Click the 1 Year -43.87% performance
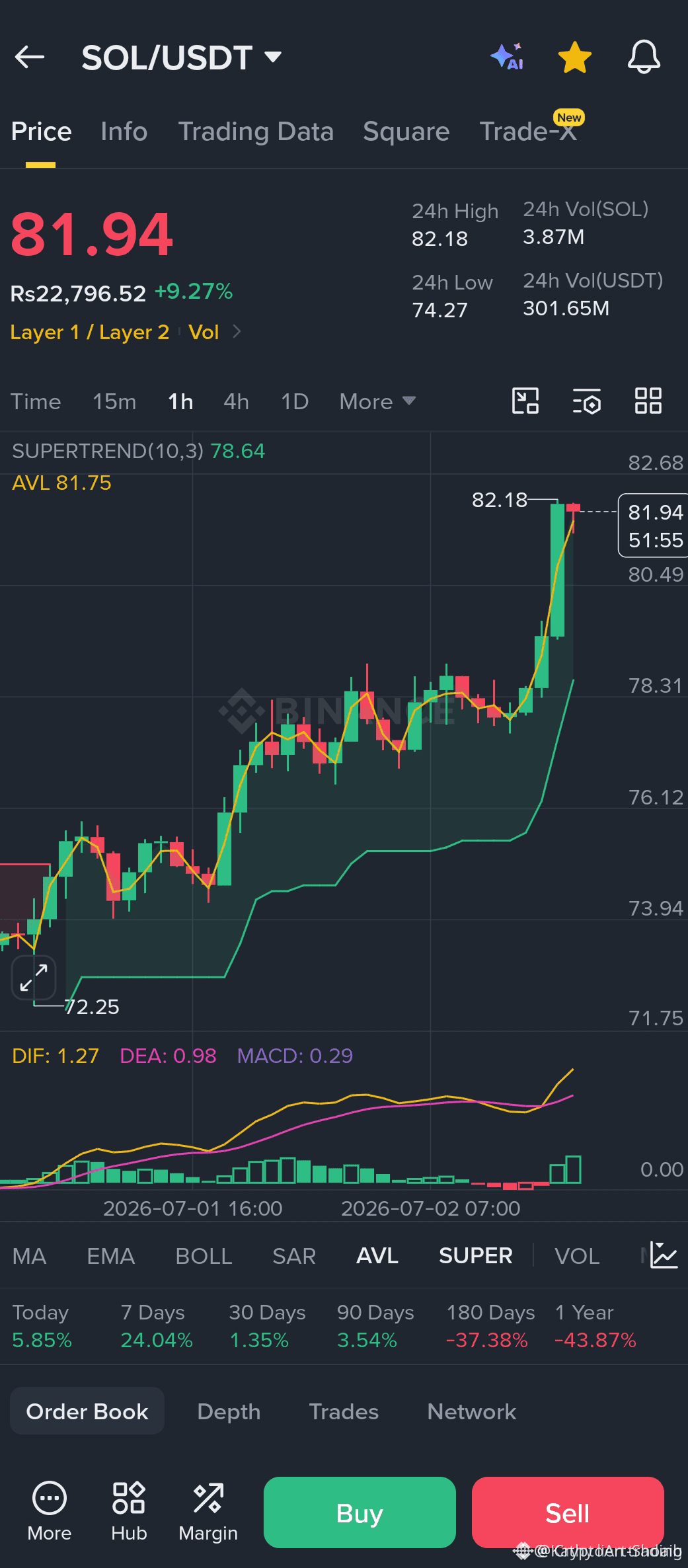 coord(595,1326)
